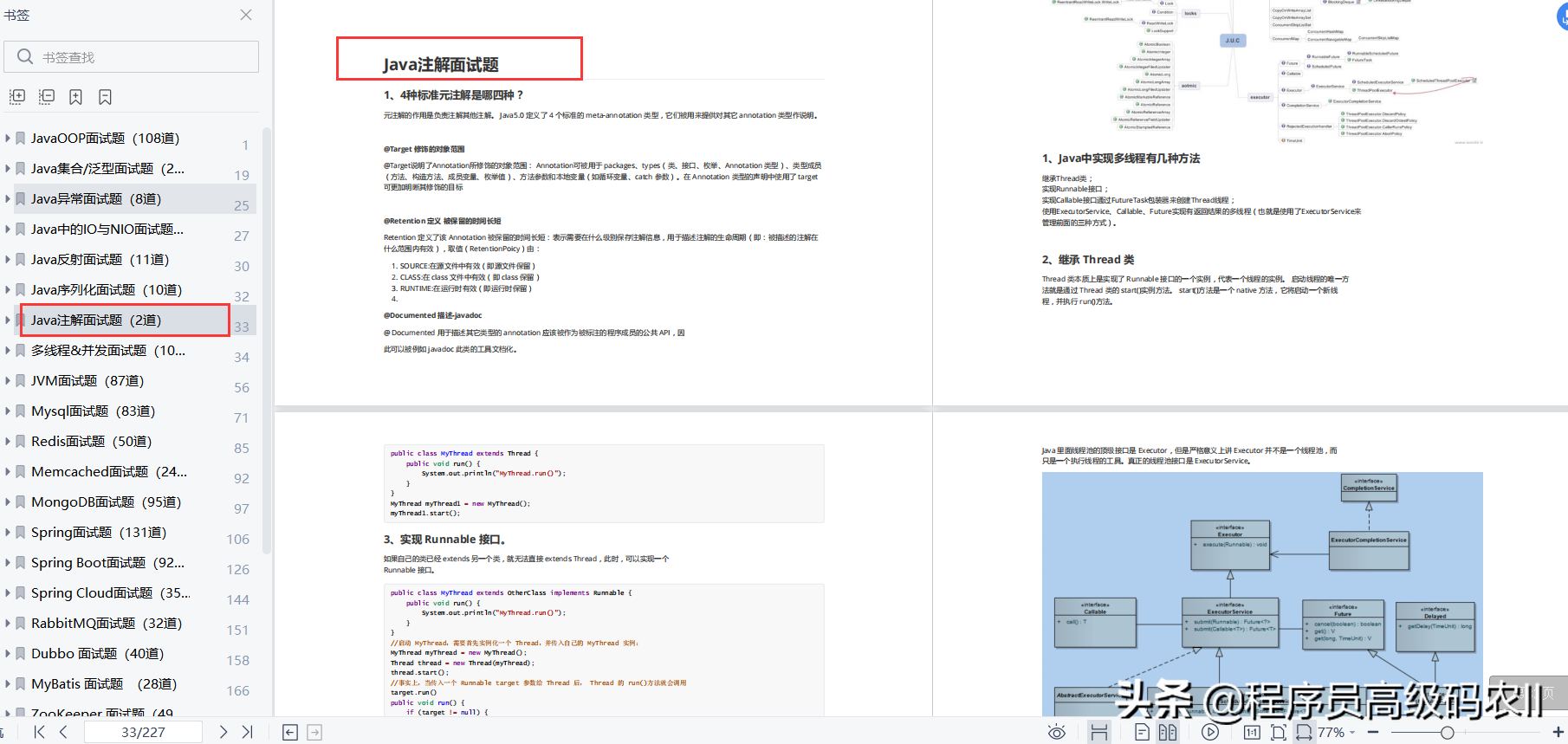
Task: Expand the Java中的IO与NIO面试题 bookmark
Action: pyautogui.click(x=8, y=229)
